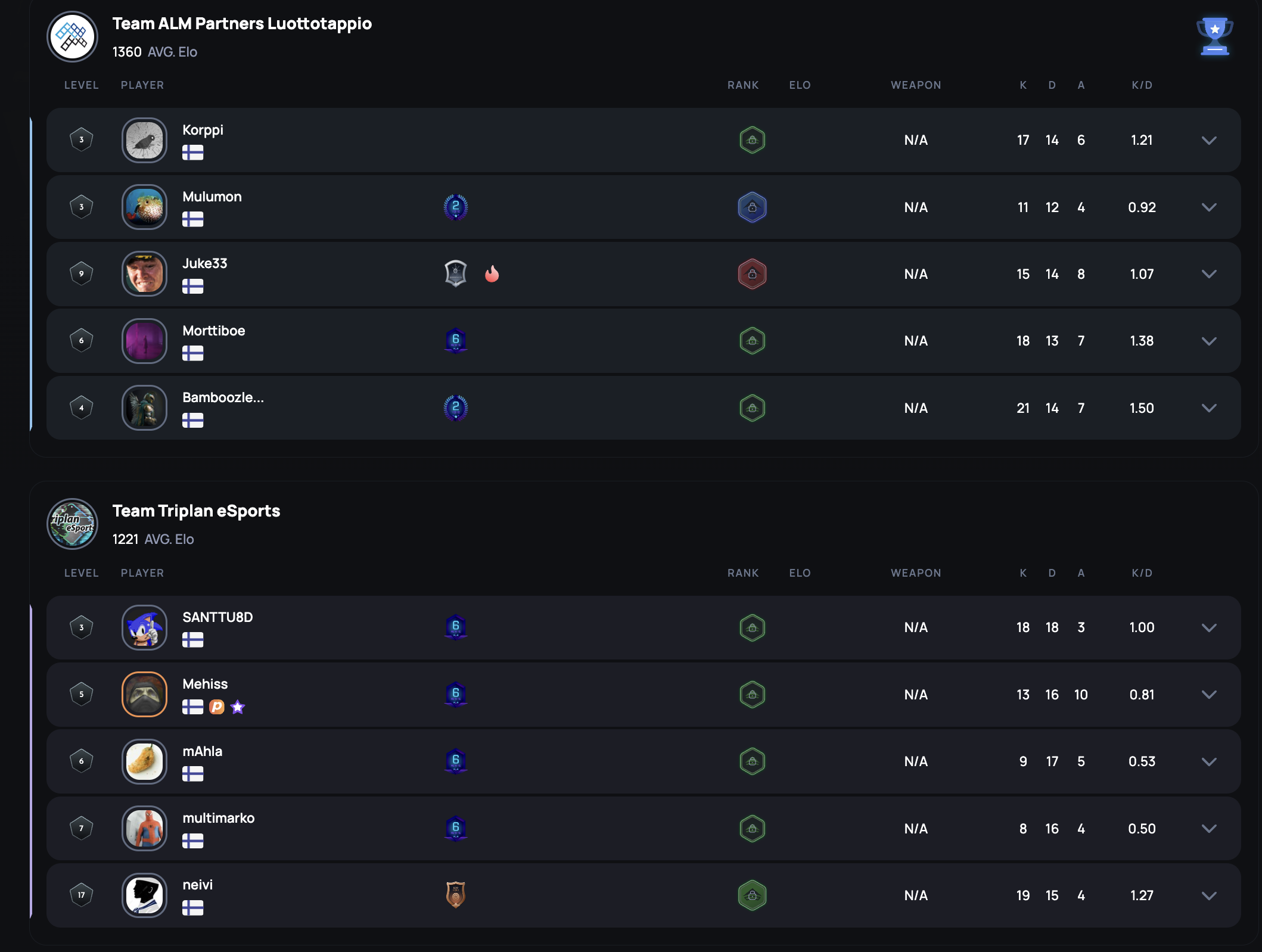Click the trophy icon beside Team ALM Partners
Image resolution: width=1262 pixels, height=952 pixels.
[x=1214, y=36]
